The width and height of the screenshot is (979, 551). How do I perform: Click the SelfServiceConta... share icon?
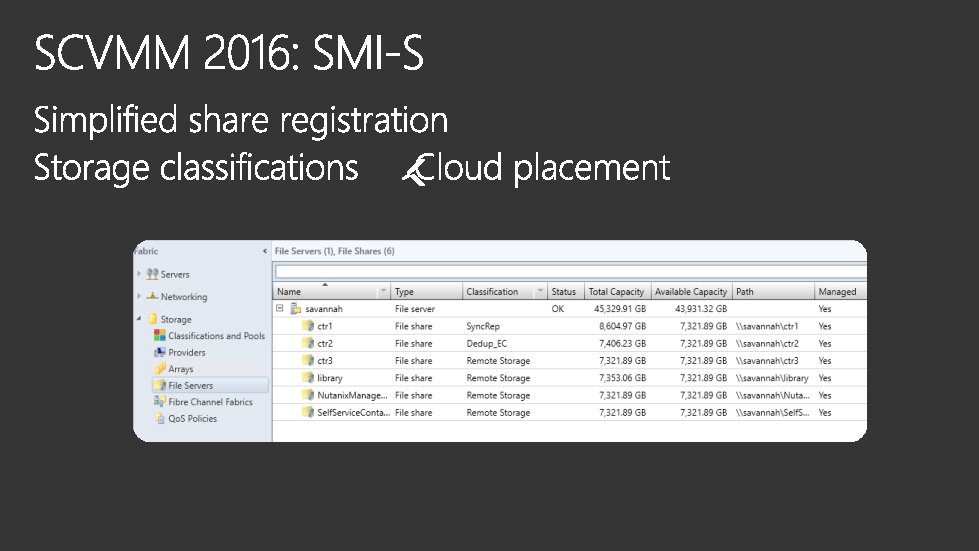point(308,412)
